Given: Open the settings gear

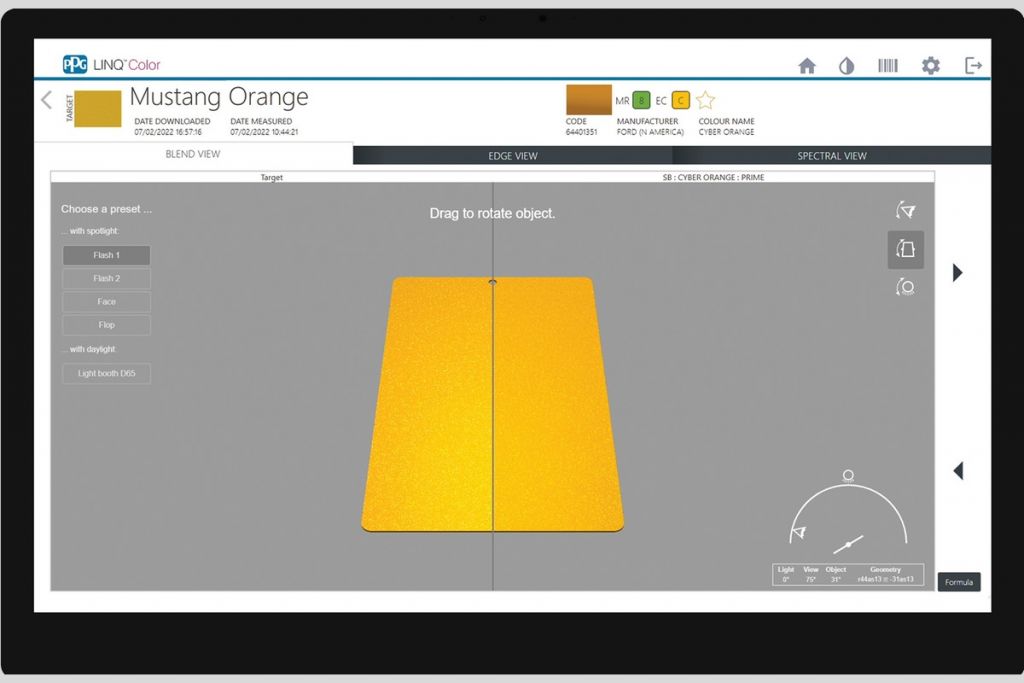Looking at the screenshot, I should click(930, 66).
